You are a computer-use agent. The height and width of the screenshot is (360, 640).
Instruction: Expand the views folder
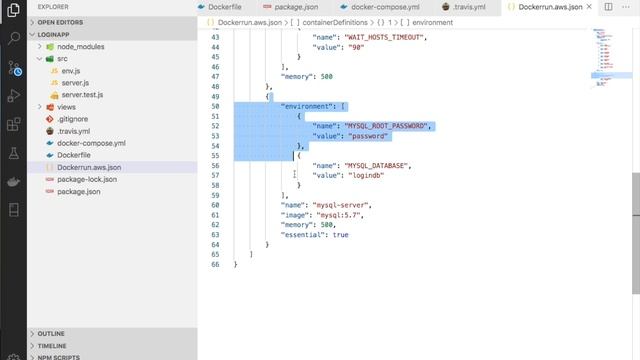[x=66, y=107]
